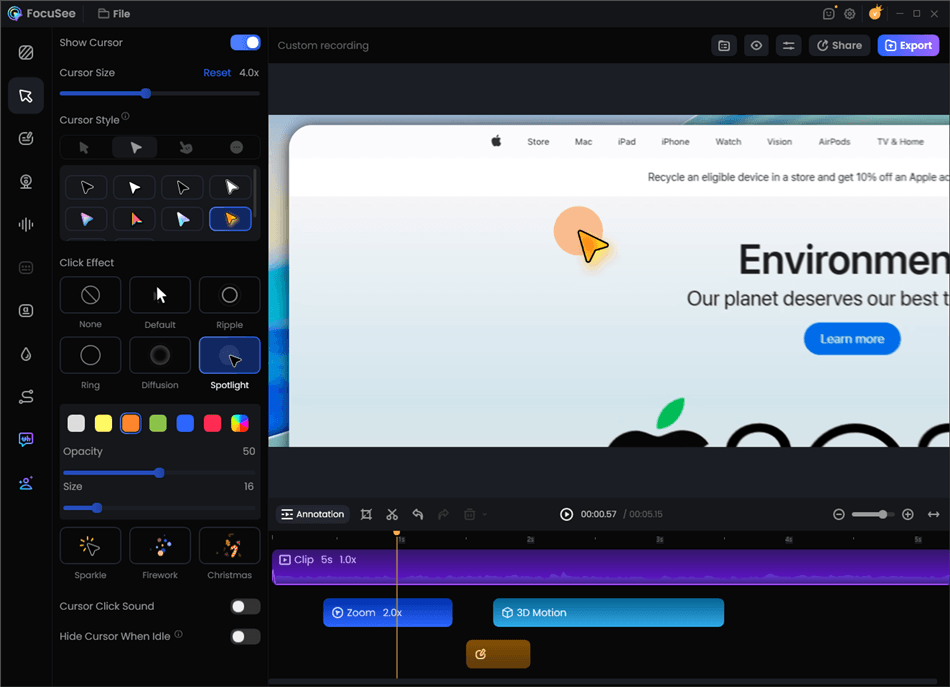This screenshot has height=687, width=950.
Task: Click the crop tool in timeline toolbar
Action: click(366, 514)
